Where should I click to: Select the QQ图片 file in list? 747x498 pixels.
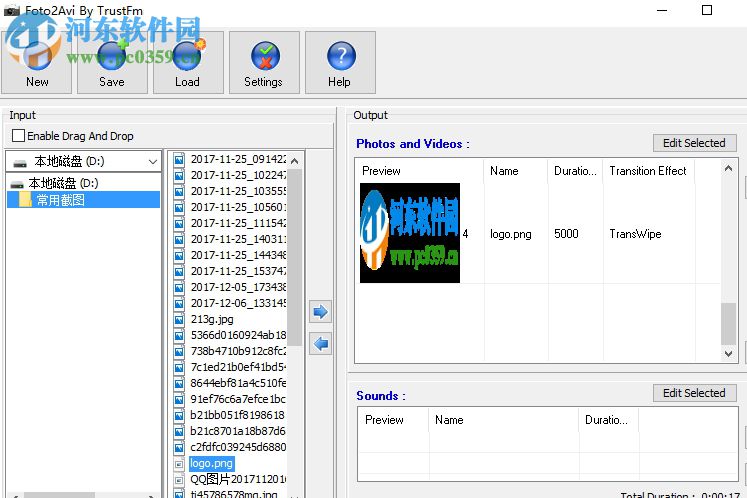click(x=238, y=479)
